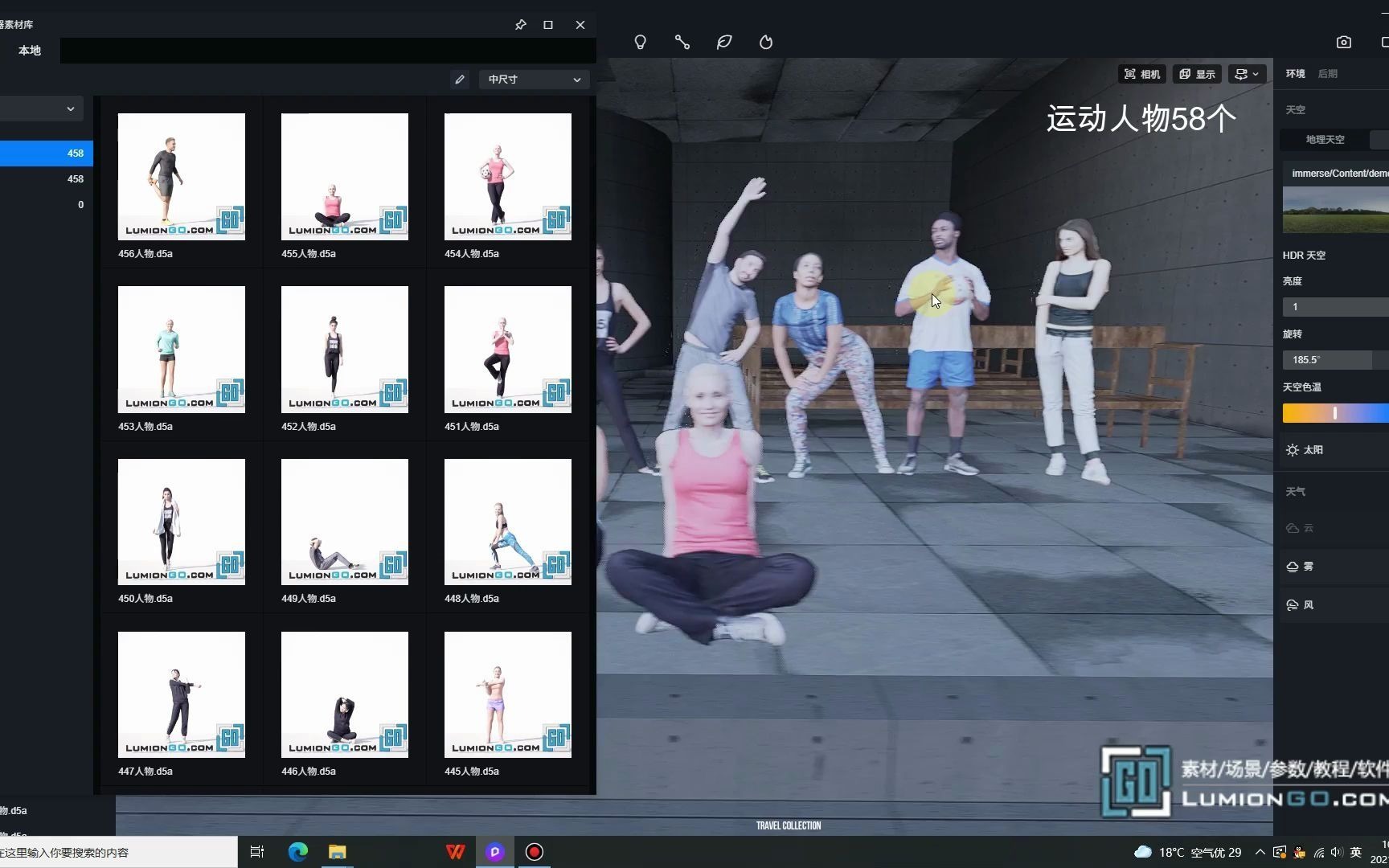
Task: Click the light bulb icon in the toolbar
Action: 640,42
